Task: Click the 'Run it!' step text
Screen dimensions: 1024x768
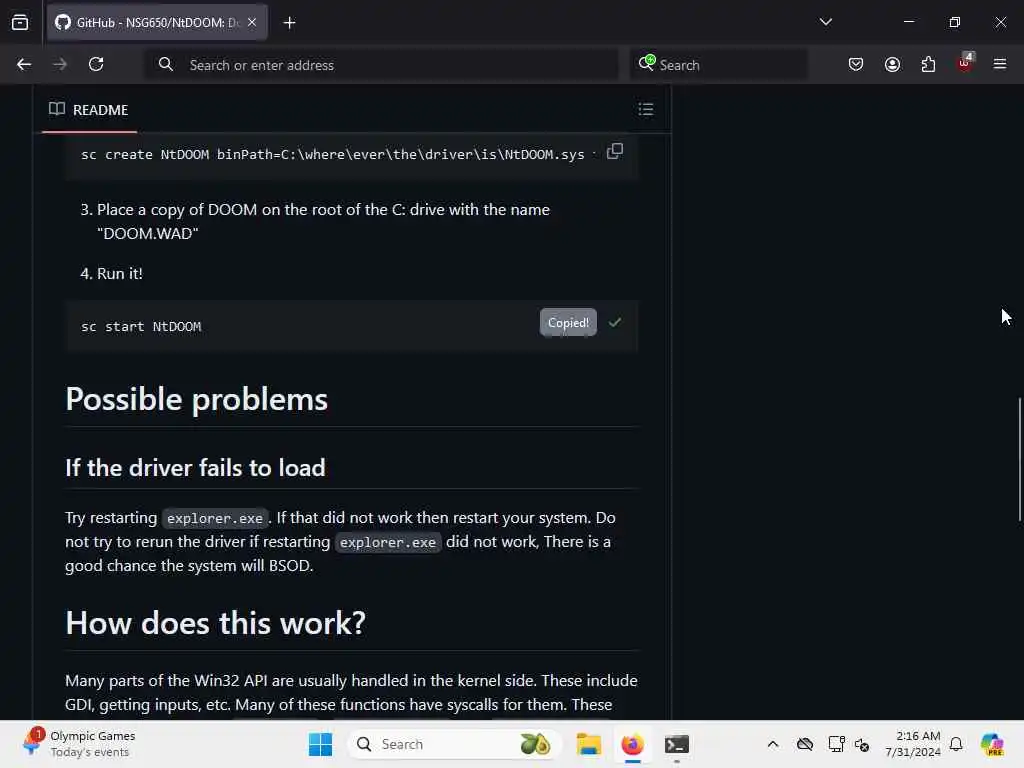Action: pyautogui.click(x=120, y=274)
